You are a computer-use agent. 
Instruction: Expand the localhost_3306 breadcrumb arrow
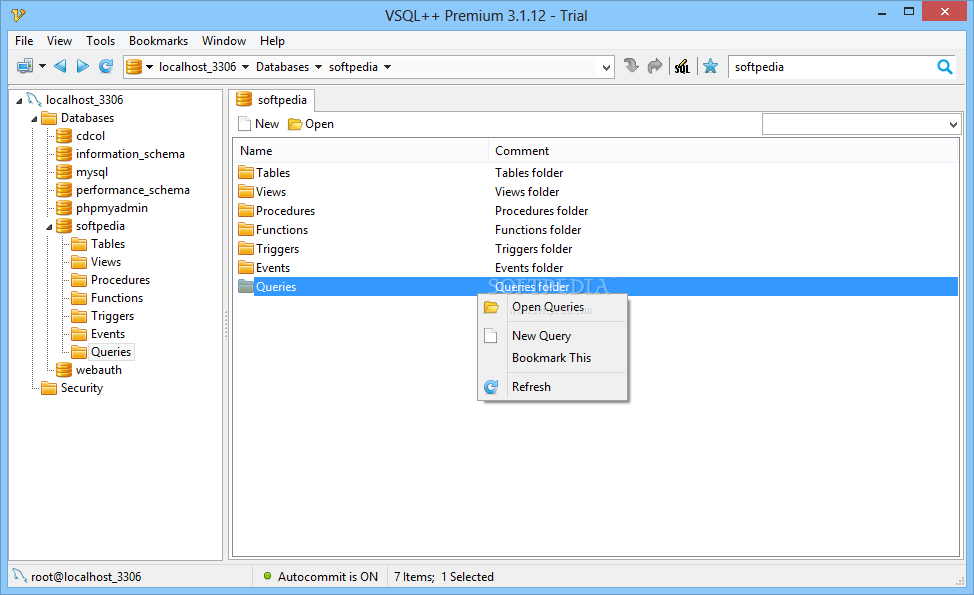[x=245, y=67]
